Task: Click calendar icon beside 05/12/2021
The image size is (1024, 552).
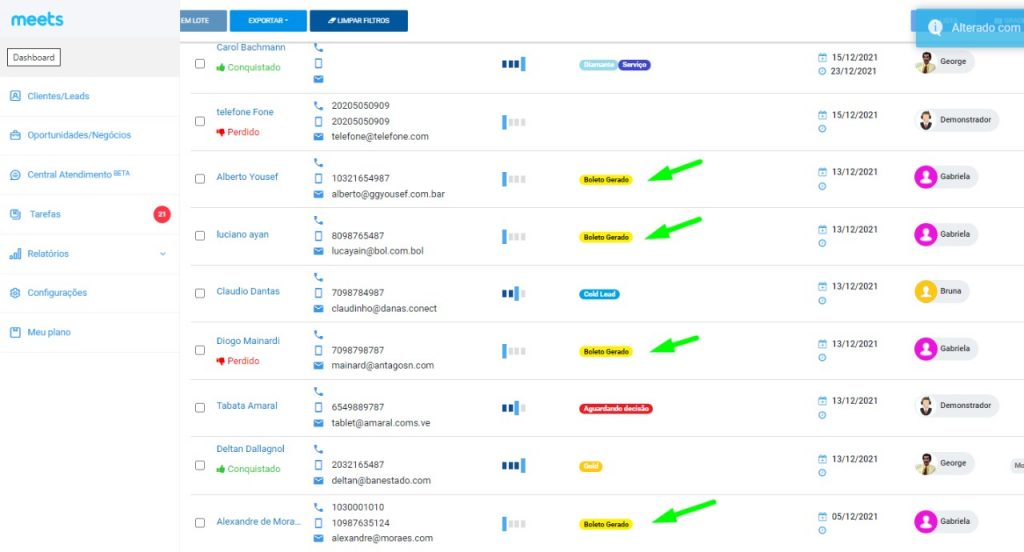Action: pos(822,517)
